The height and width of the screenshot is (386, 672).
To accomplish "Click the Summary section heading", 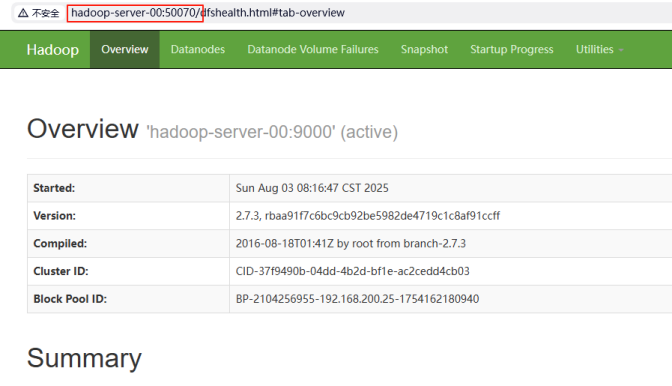I will [x=84, y=358].
